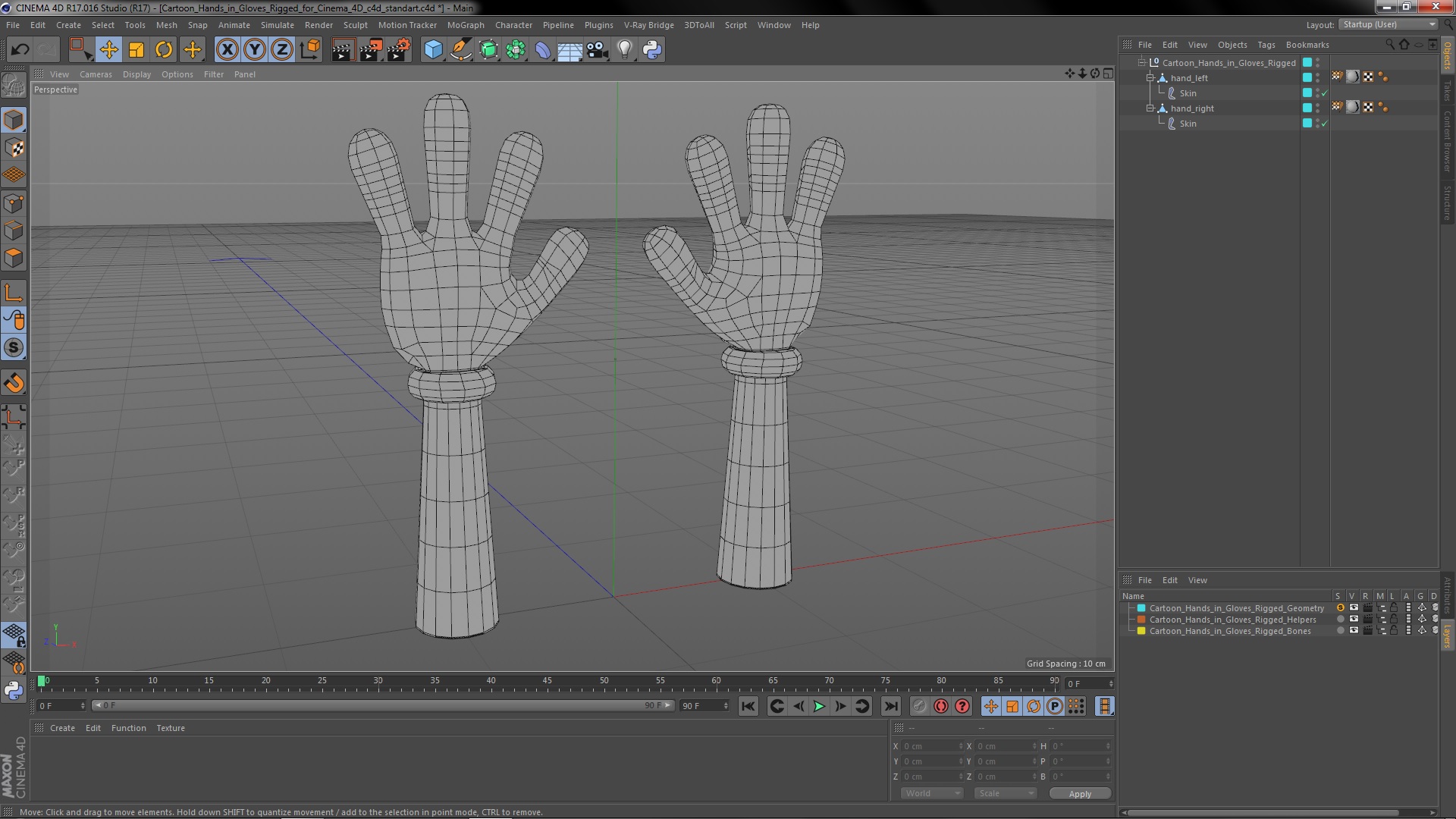Screen dimensions: 1456x819
Task: Toggle visibility eye for Geometry layer
Action: coord(1354,608)
